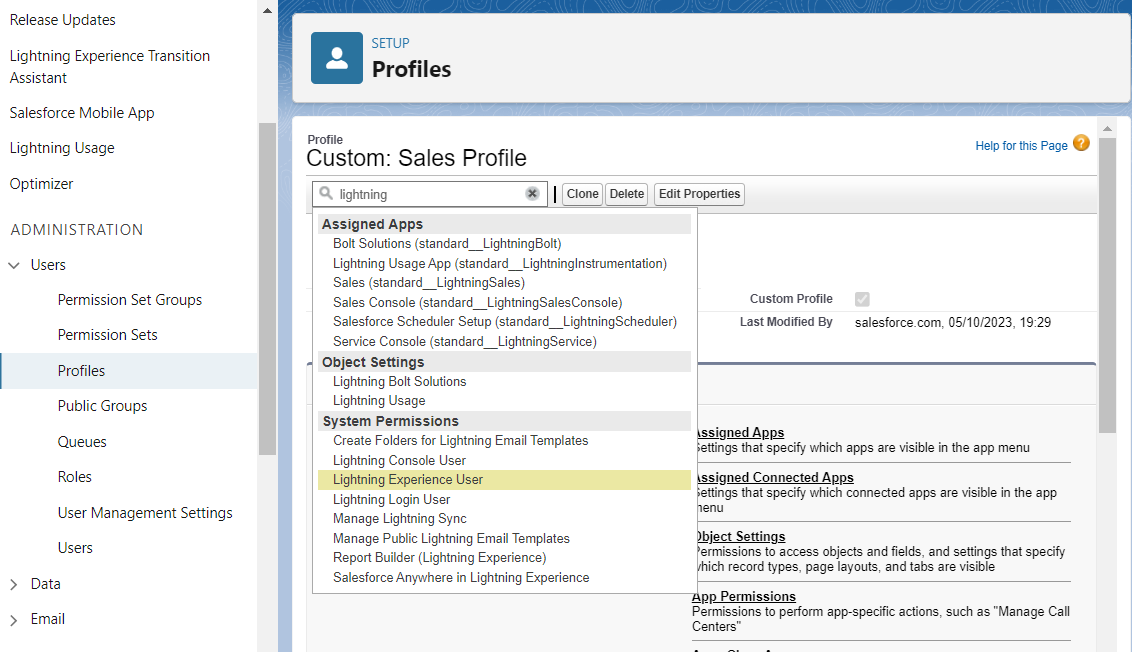Click the profile page scrollbar thumb

click(x=1107, y=286)
